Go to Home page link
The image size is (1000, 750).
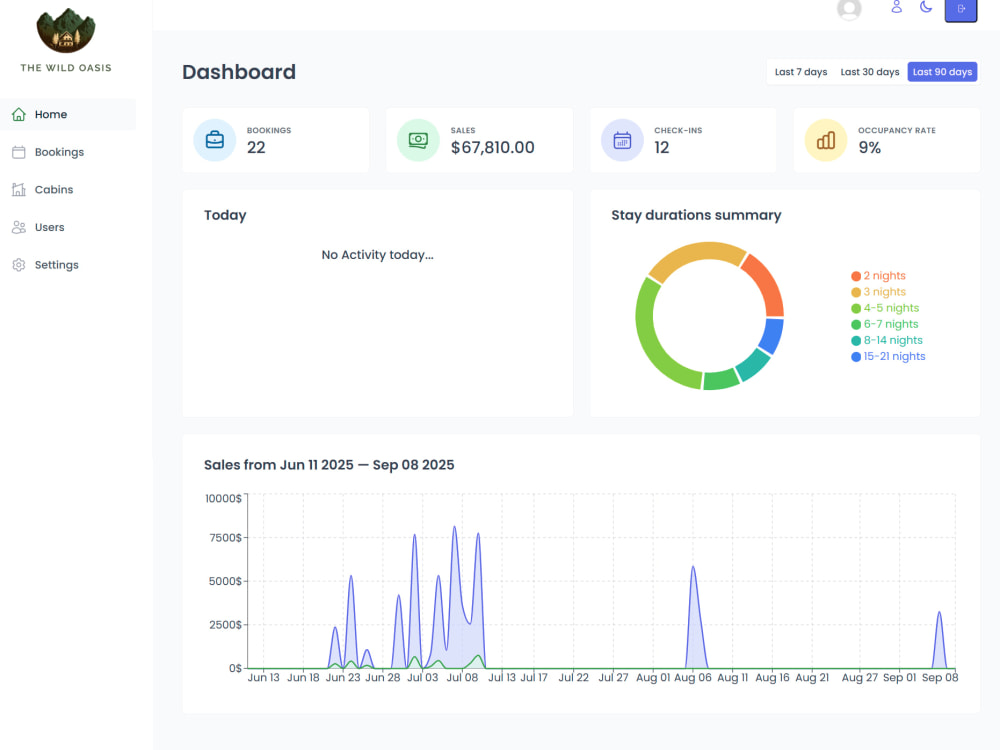pyautogui.click(x=68, y=114)
